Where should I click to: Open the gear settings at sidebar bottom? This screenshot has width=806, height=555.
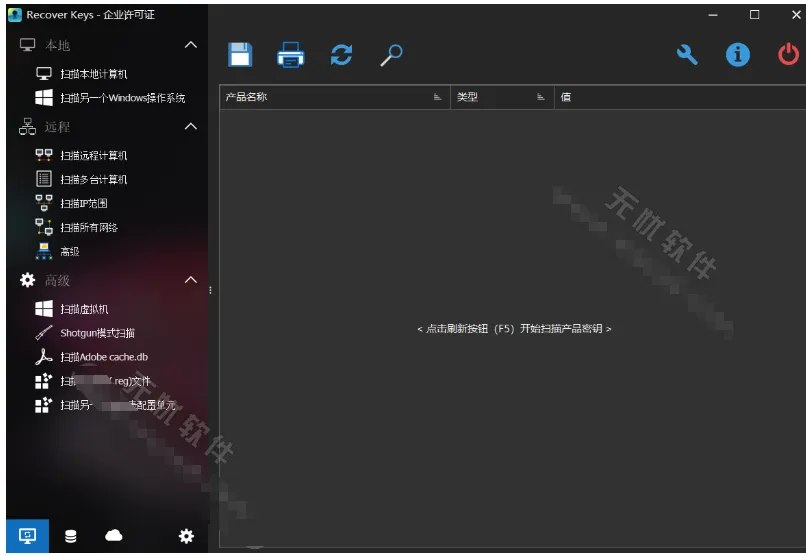[x=186, y=536]
